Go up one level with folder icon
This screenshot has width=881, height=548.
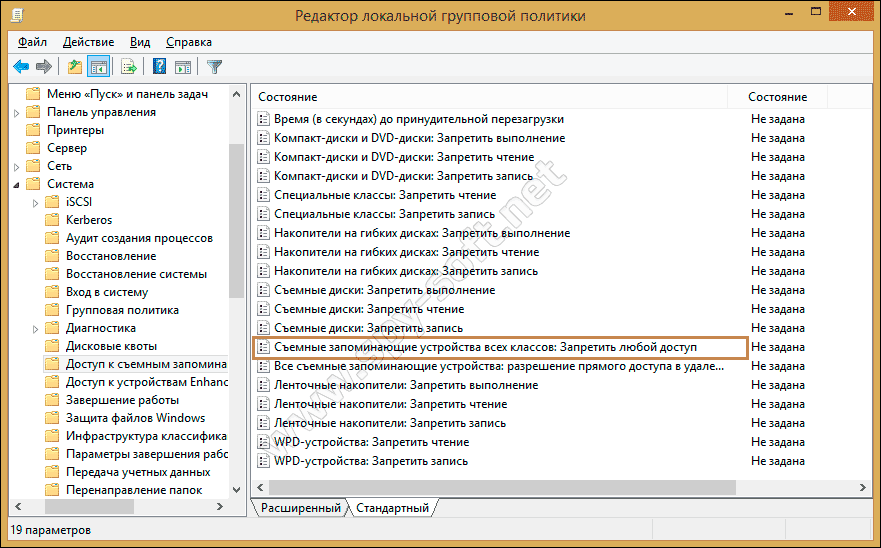(x=74, y=67)
